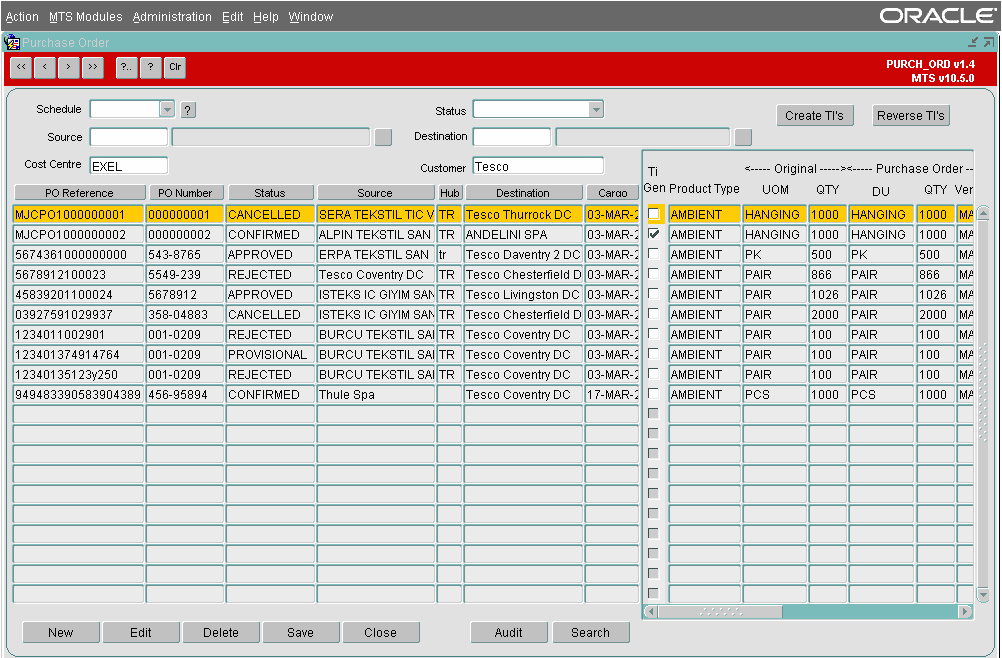Click the Edit button at the bottom
This screenshot has width=1002, height=658.
tap(141, 632)
